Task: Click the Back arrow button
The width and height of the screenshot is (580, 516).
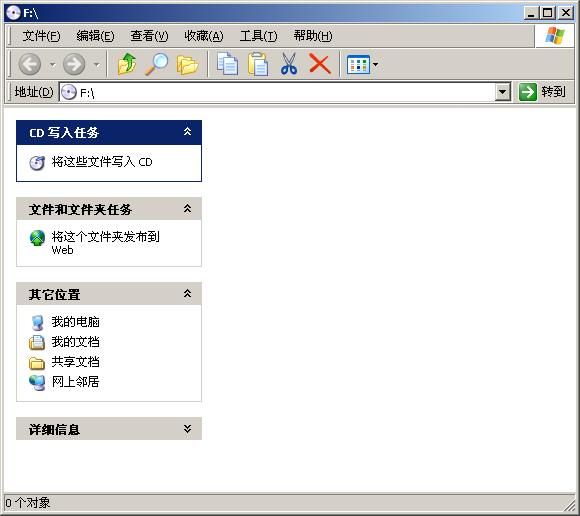Action: click(x=30, y=64)
